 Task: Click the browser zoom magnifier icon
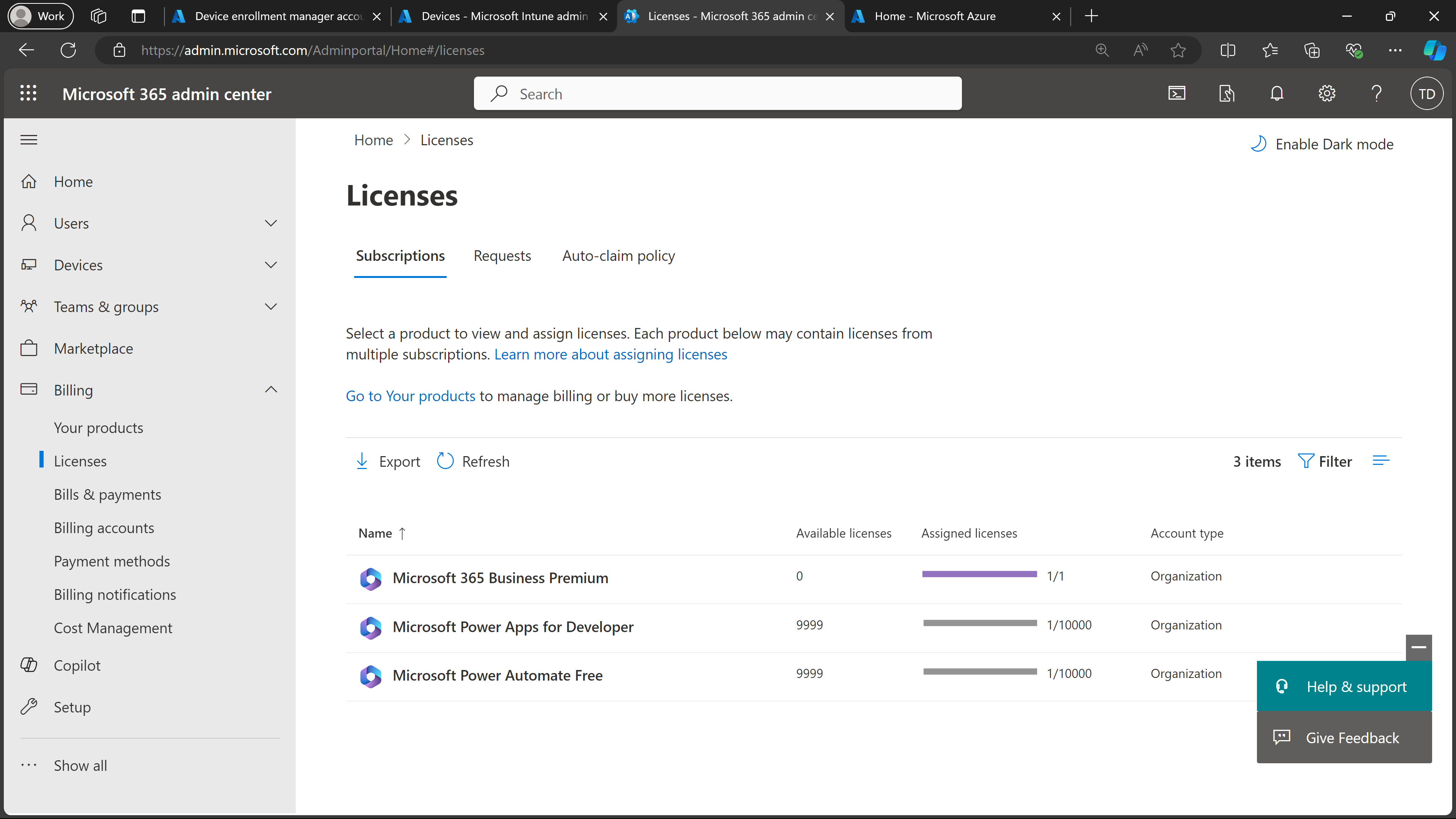pos(1101,50)
